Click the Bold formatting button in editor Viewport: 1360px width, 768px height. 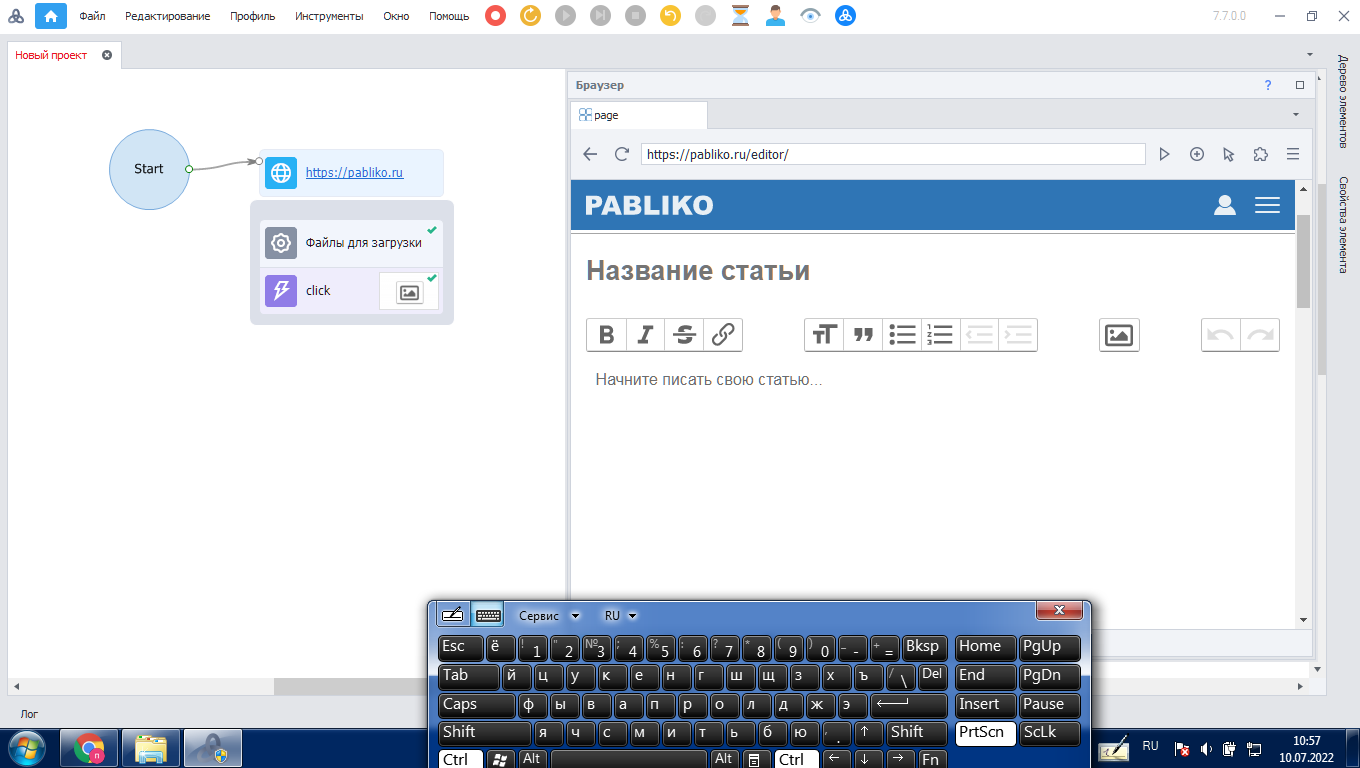(606, 335)
